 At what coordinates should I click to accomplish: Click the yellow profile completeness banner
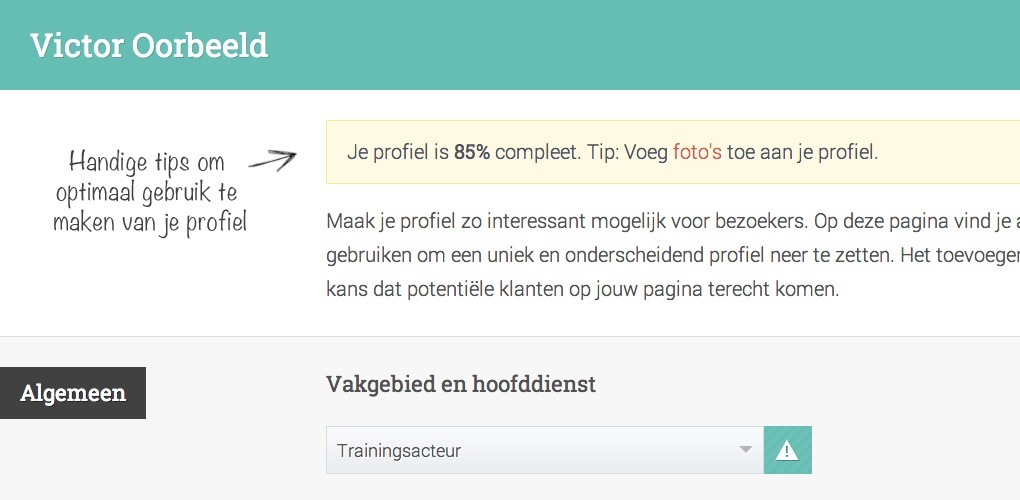673,152
